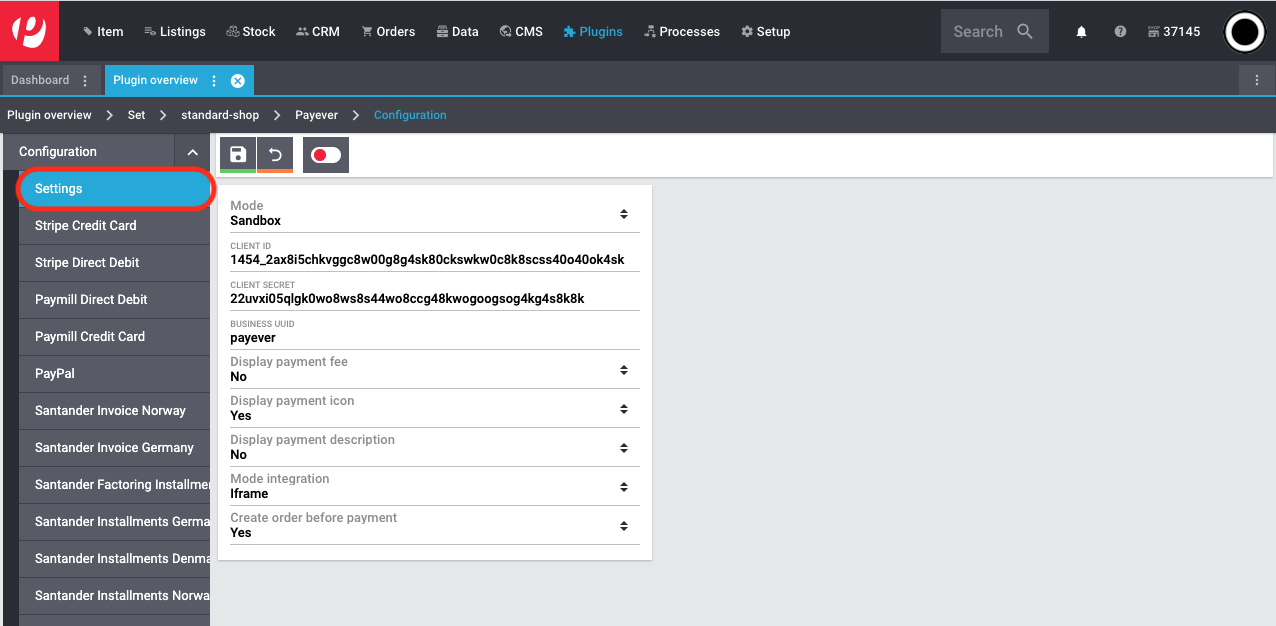Go to the standard-shop breadcrumb
The width and height of the screenshot is (1276, 626).
coord(220,115)
